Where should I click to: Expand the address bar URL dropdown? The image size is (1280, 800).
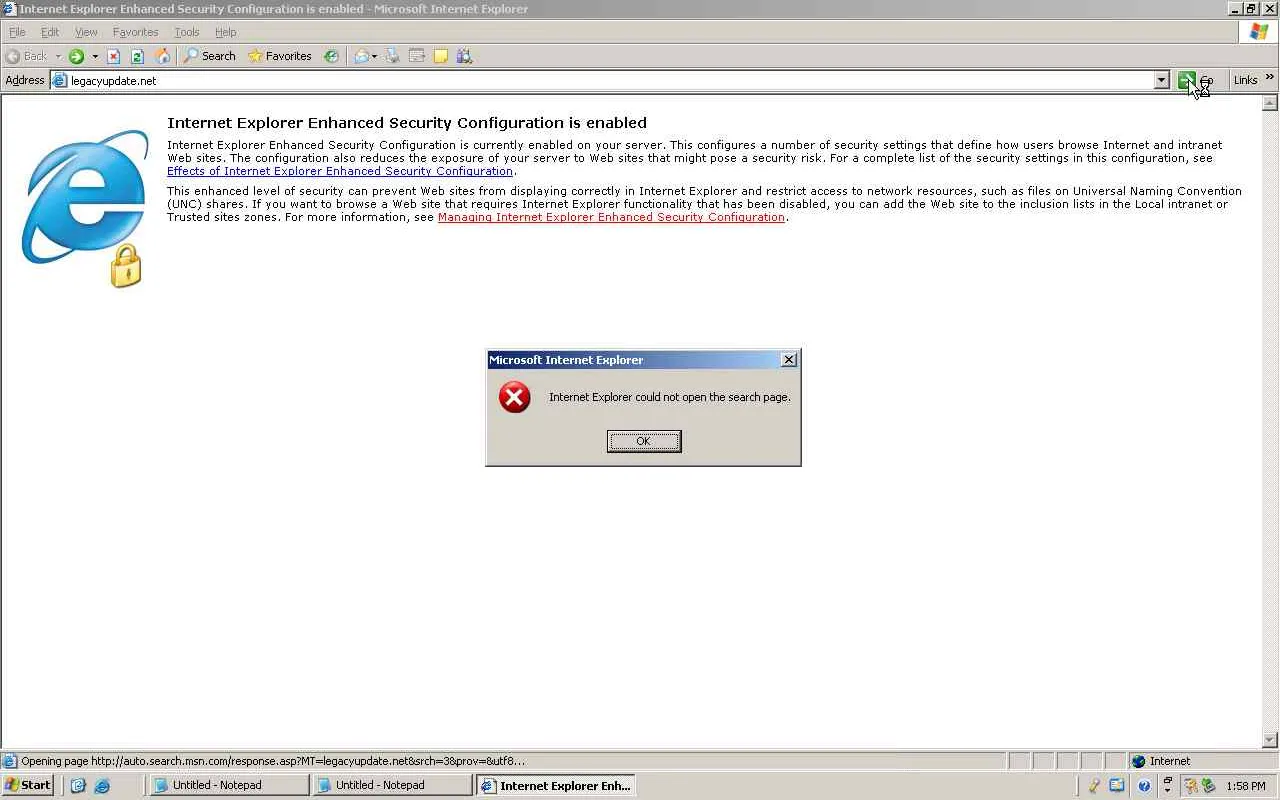click(x=1161, y=81)
